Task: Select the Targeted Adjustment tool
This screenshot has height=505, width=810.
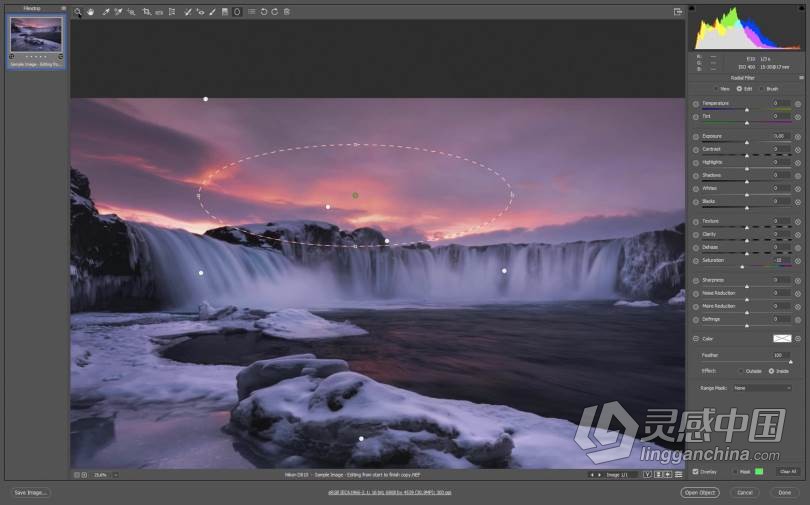Action: point(131,11)
